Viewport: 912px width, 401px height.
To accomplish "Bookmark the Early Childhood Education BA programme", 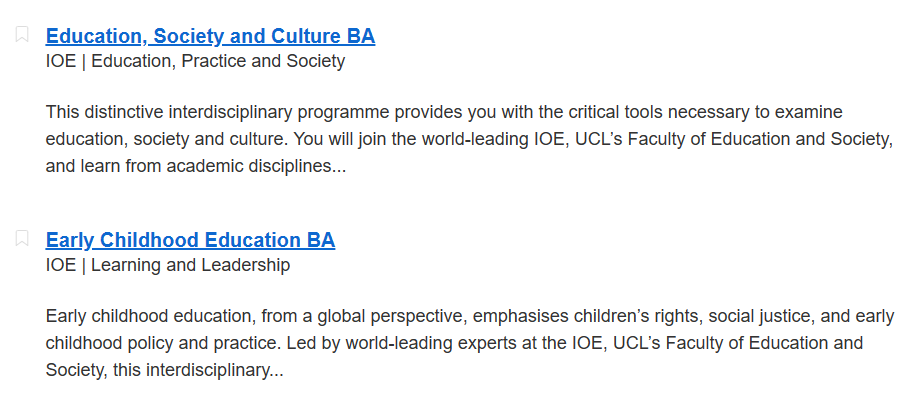I will tap(22, 238).
